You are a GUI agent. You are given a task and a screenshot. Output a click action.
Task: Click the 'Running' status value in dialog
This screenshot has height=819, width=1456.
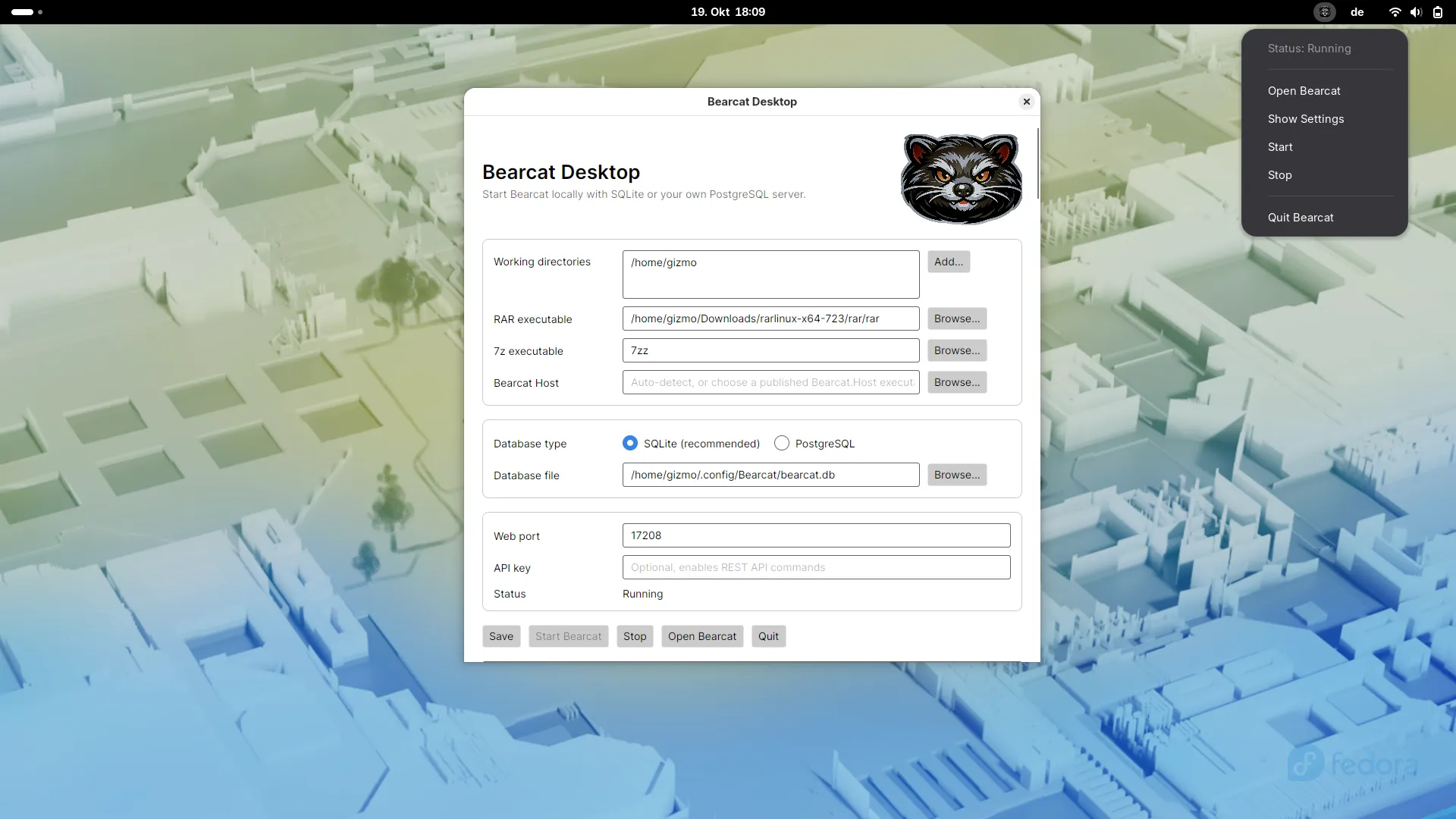[642, 594]
